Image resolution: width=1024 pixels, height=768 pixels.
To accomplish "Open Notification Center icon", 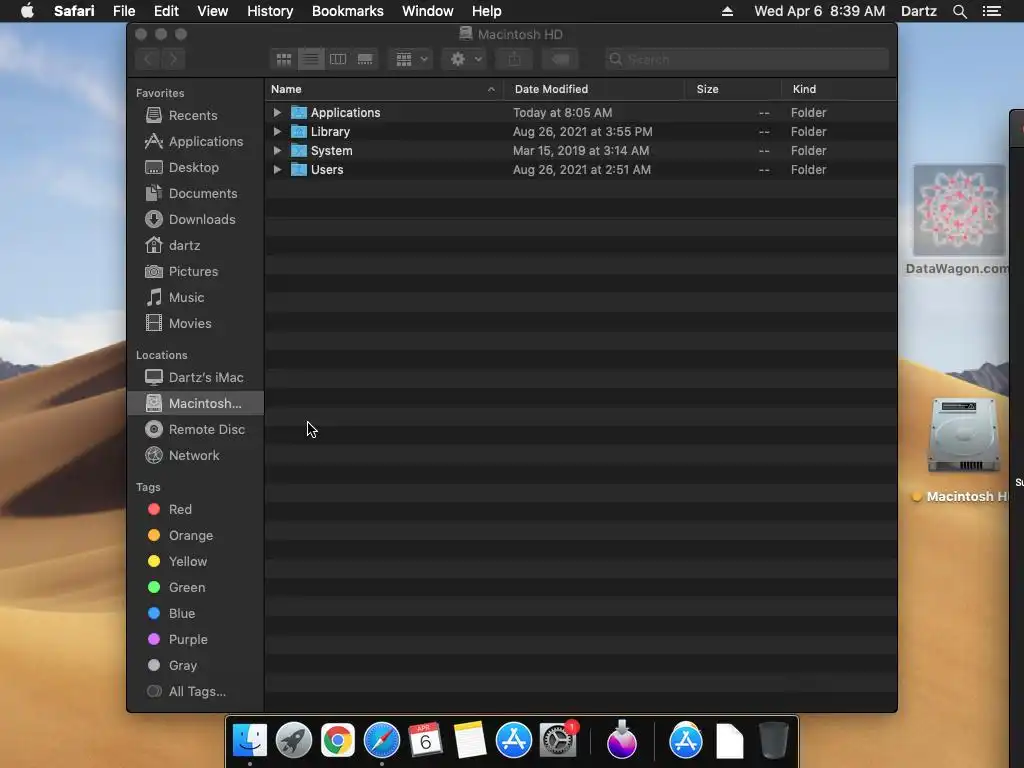I will (x=991, y=11).
